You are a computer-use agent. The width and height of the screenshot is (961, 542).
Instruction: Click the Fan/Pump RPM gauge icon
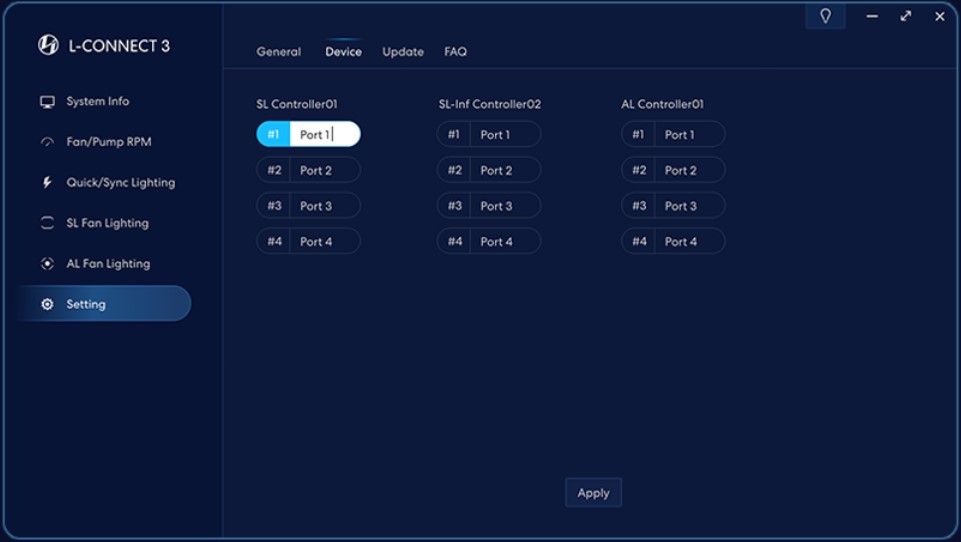(x=47, y=142)
